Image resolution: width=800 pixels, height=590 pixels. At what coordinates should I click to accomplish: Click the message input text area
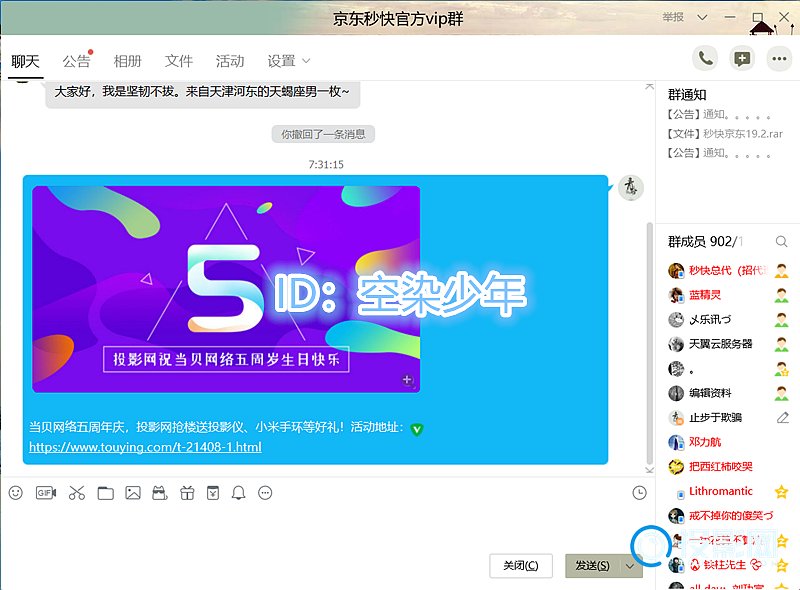tap(327, 526)
